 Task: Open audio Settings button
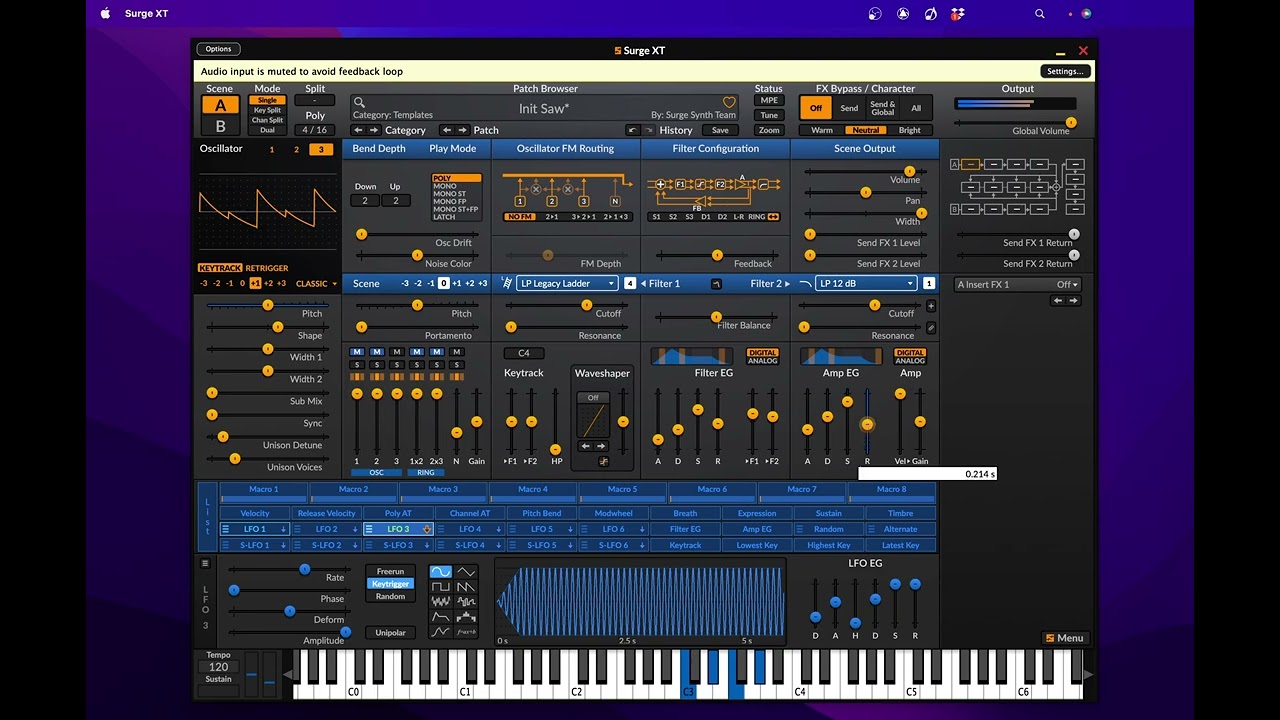[1065, 71]
